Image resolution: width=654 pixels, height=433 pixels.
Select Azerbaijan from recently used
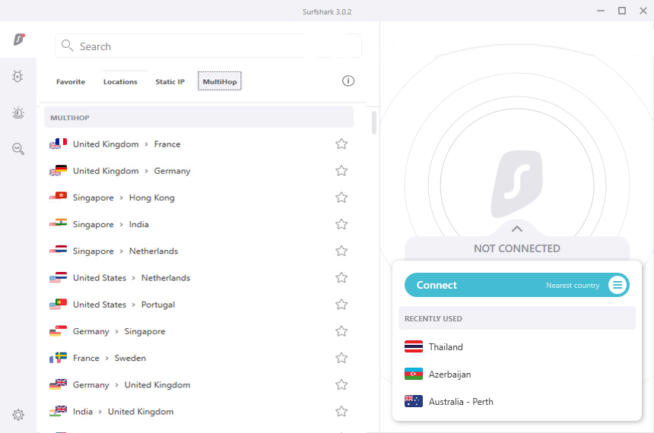pos(517,374)
